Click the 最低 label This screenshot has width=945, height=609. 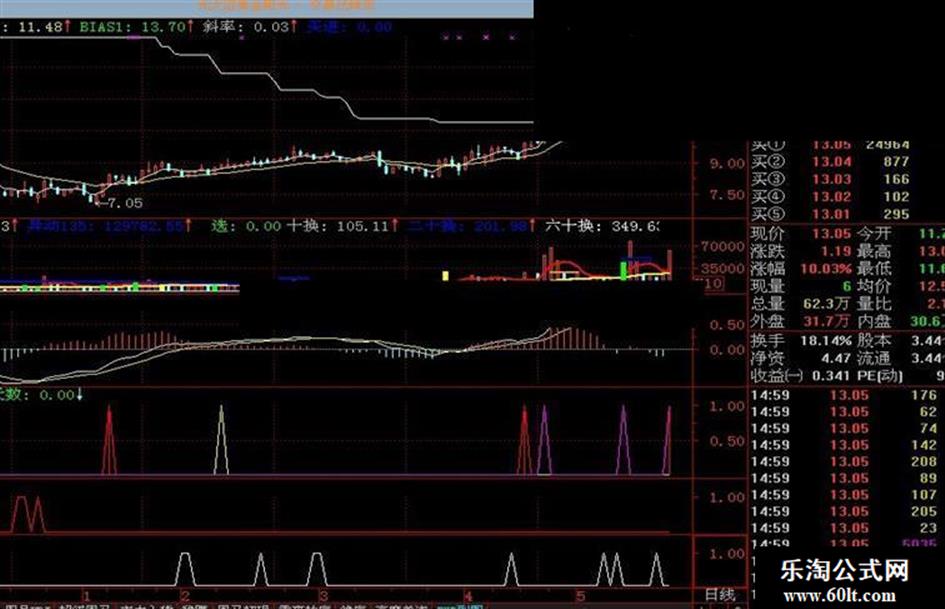point(874,268)
